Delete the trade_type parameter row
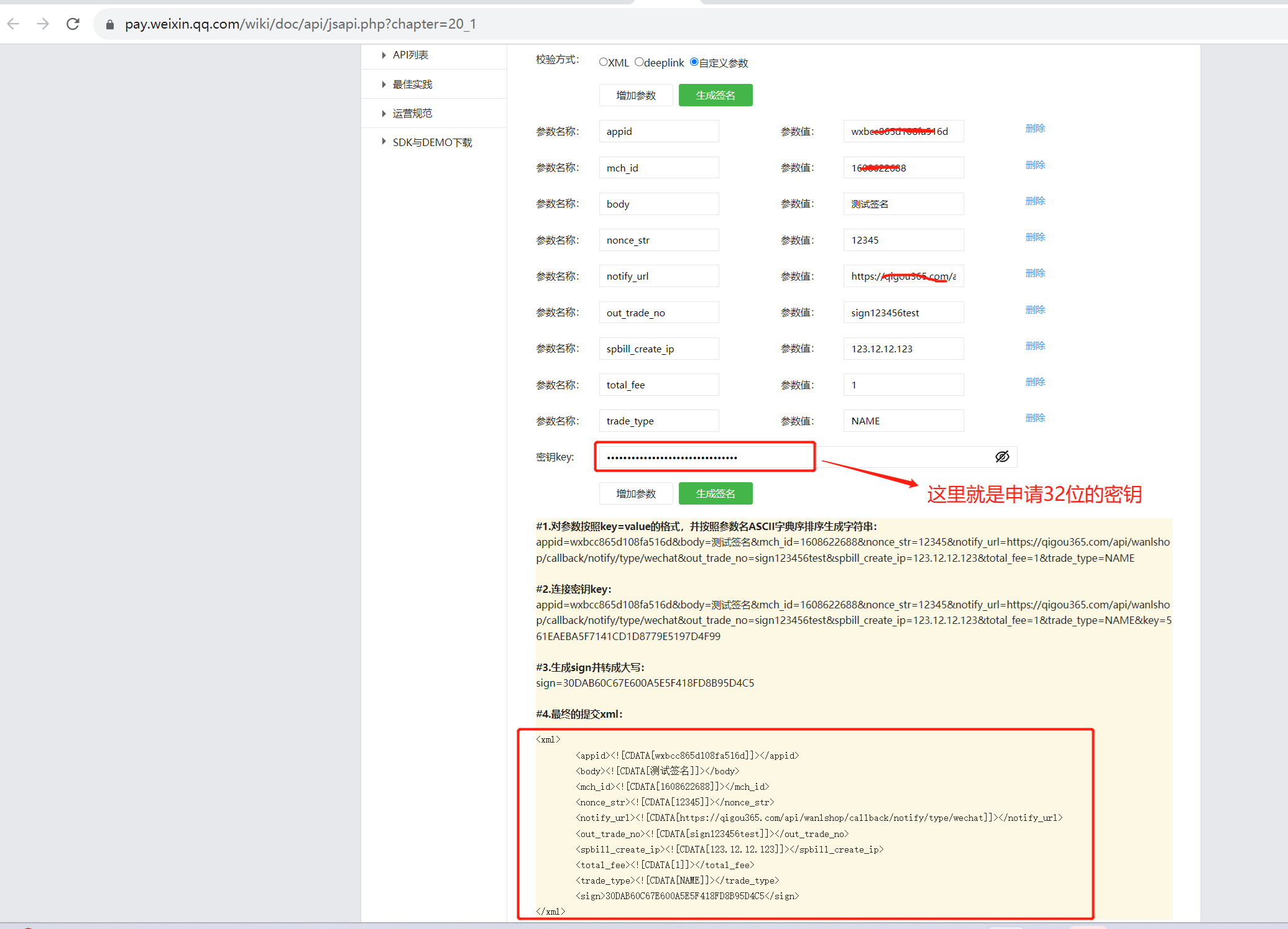This screenshot has height=929, width=1288. click(1035, 418)
